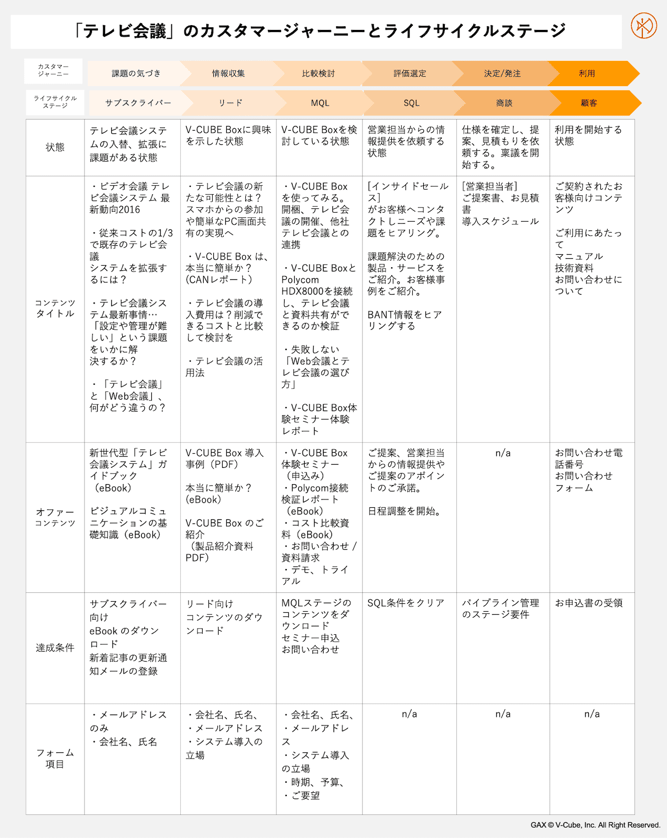Viewport: 667px width, 838px height.
Task: Select the 情報収集 journey stage arrow
Action: (x=229, y=73)
